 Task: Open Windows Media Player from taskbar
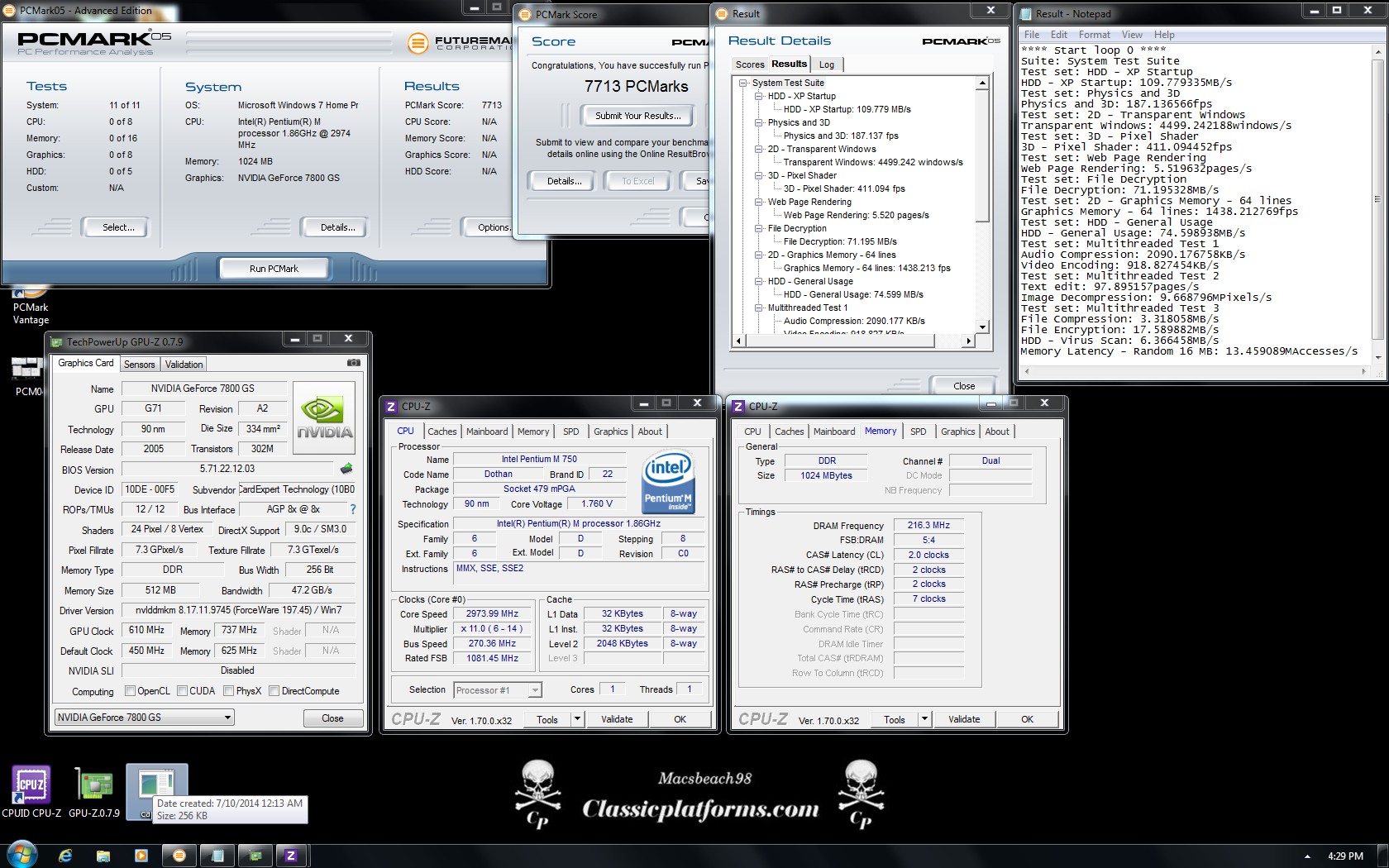[x=141, y=856]
